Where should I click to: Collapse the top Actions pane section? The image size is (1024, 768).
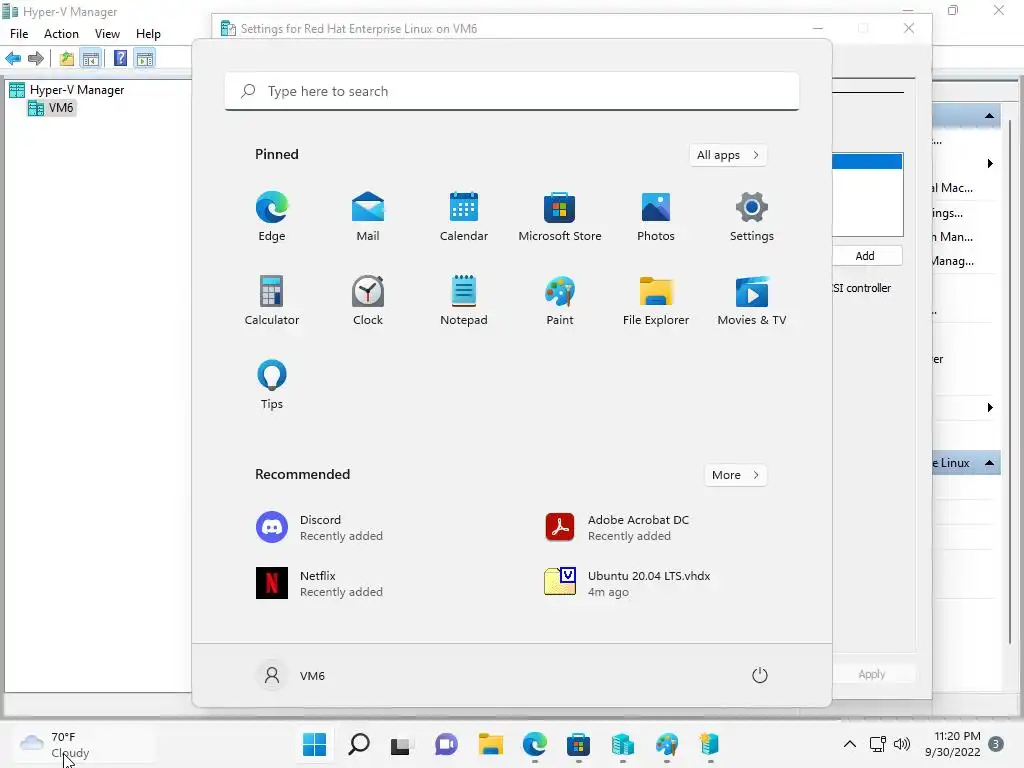point(989,116)
